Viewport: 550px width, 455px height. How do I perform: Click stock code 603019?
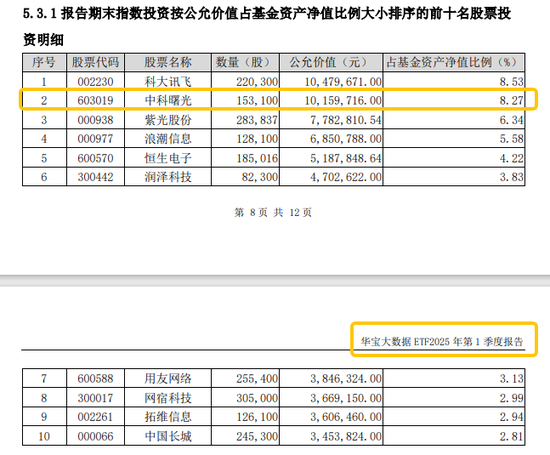(95, 101)
